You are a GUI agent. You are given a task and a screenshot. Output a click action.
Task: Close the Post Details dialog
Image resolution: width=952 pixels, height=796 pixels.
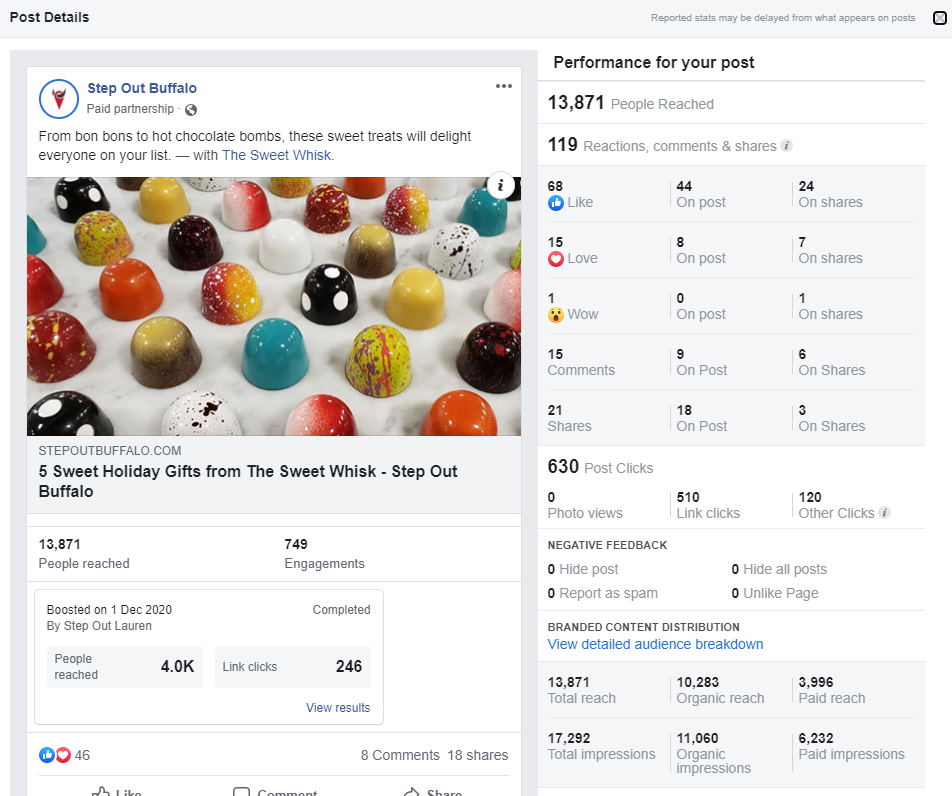click(x=939, y=18)
